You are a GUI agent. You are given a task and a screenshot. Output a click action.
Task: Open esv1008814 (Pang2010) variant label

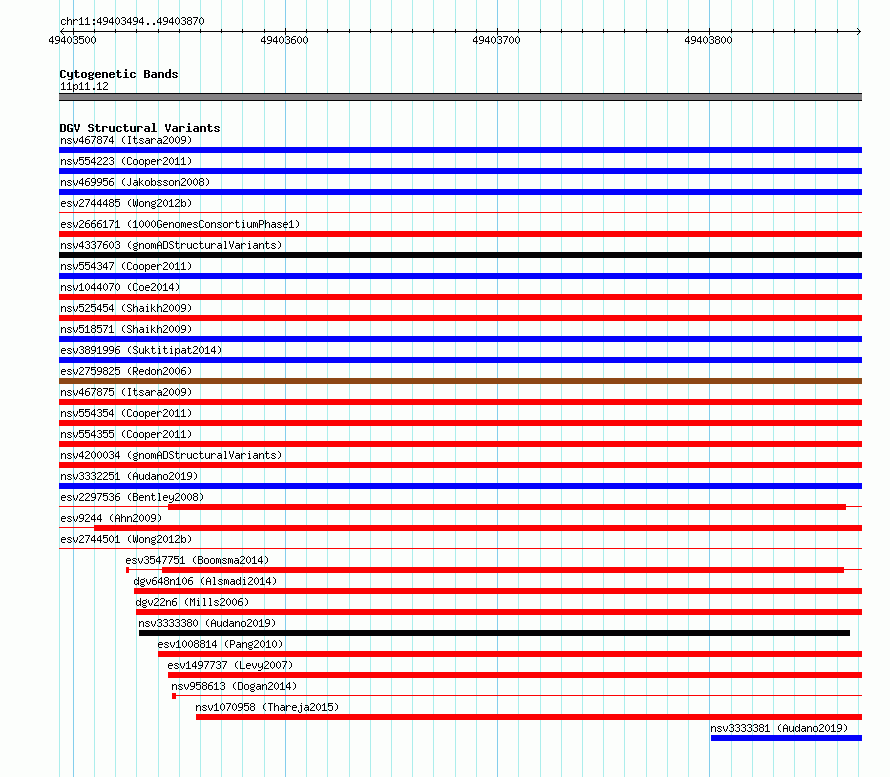220,644
